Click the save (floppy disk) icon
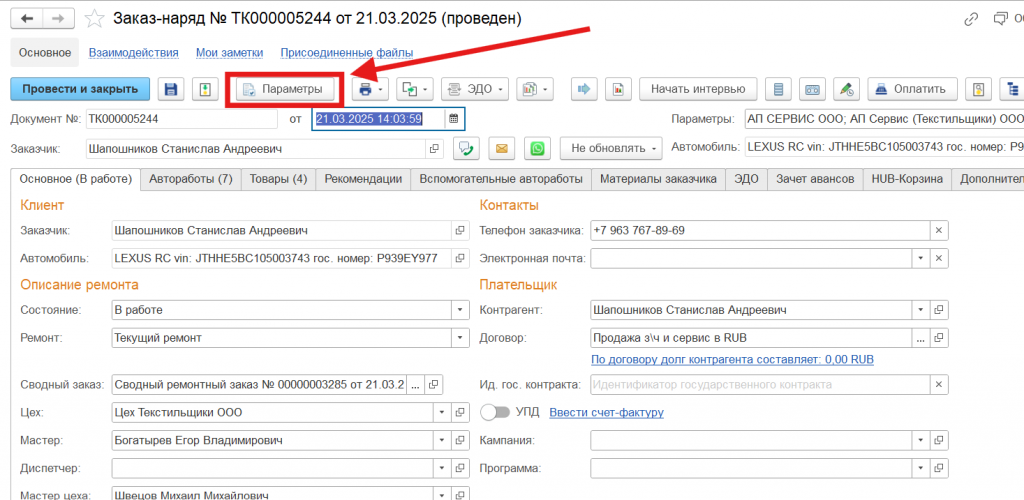Image resolution: width=1024 pixels, height=500 pixels. (171, 89)
